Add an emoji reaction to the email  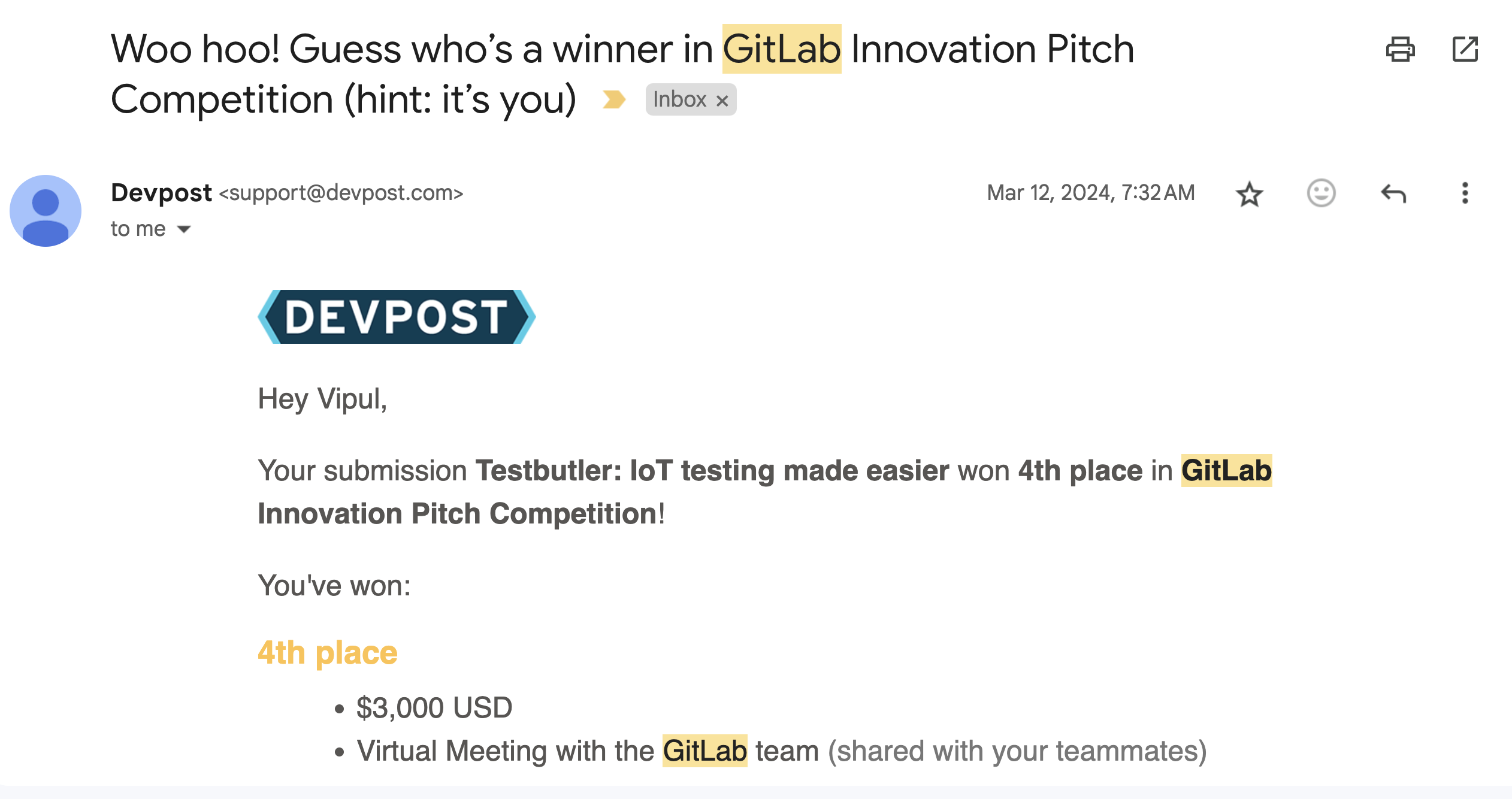(x=1321, y=193)
